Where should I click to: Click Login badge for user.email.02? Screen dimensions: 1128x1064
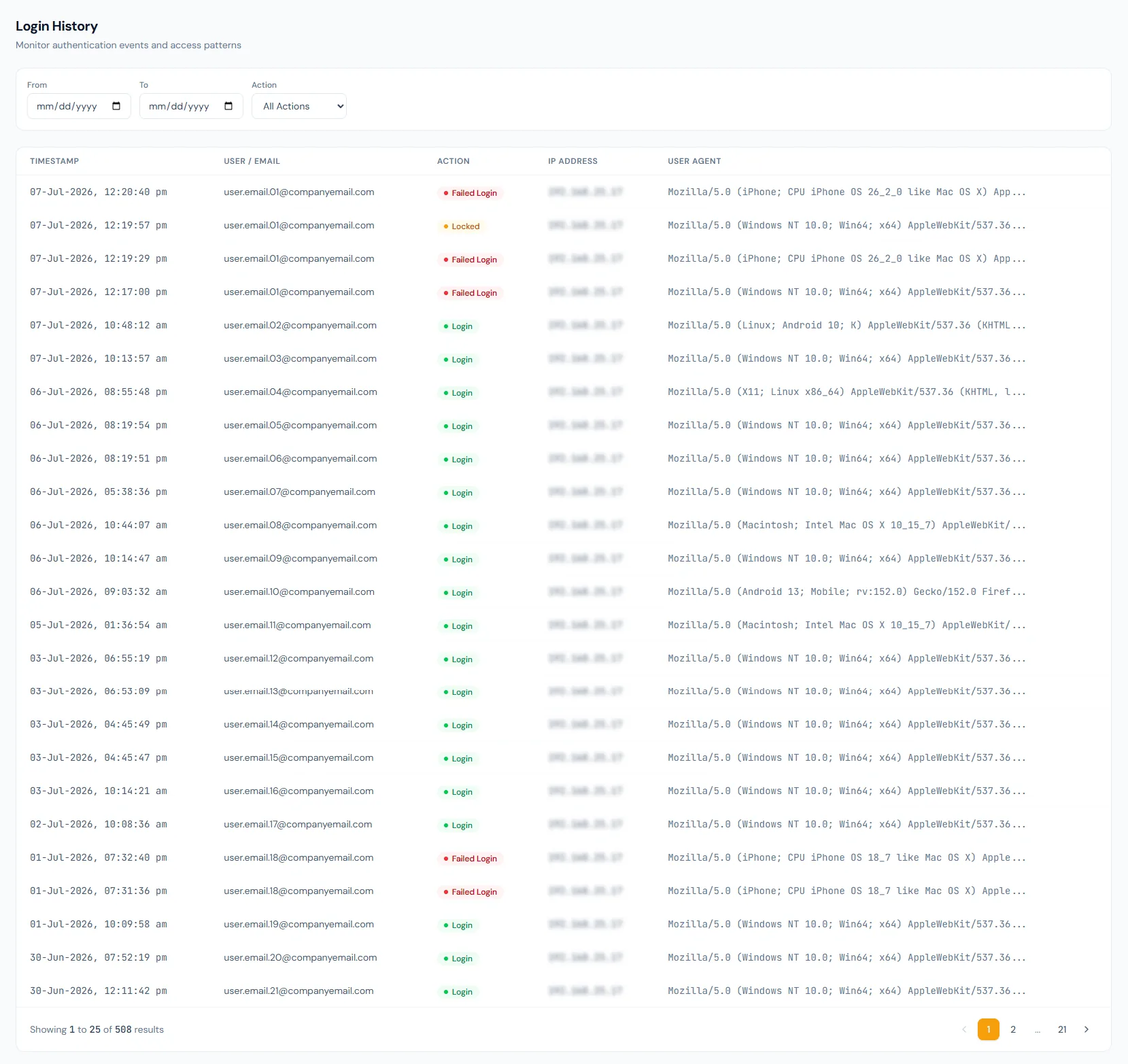pyautogui.click(x=458, y=326)
